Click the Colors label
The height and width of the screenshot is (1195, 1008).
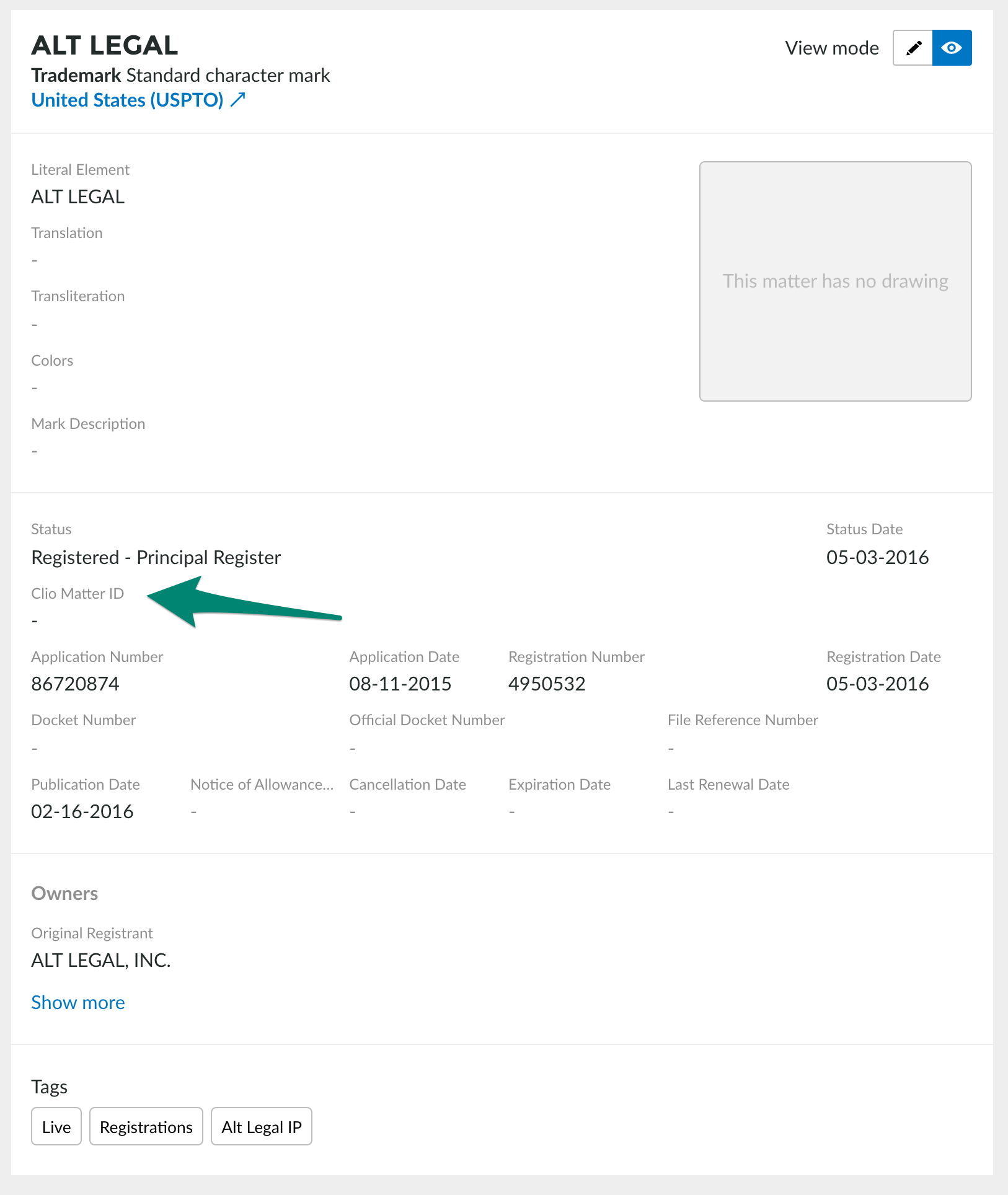(x=52, y=360)
